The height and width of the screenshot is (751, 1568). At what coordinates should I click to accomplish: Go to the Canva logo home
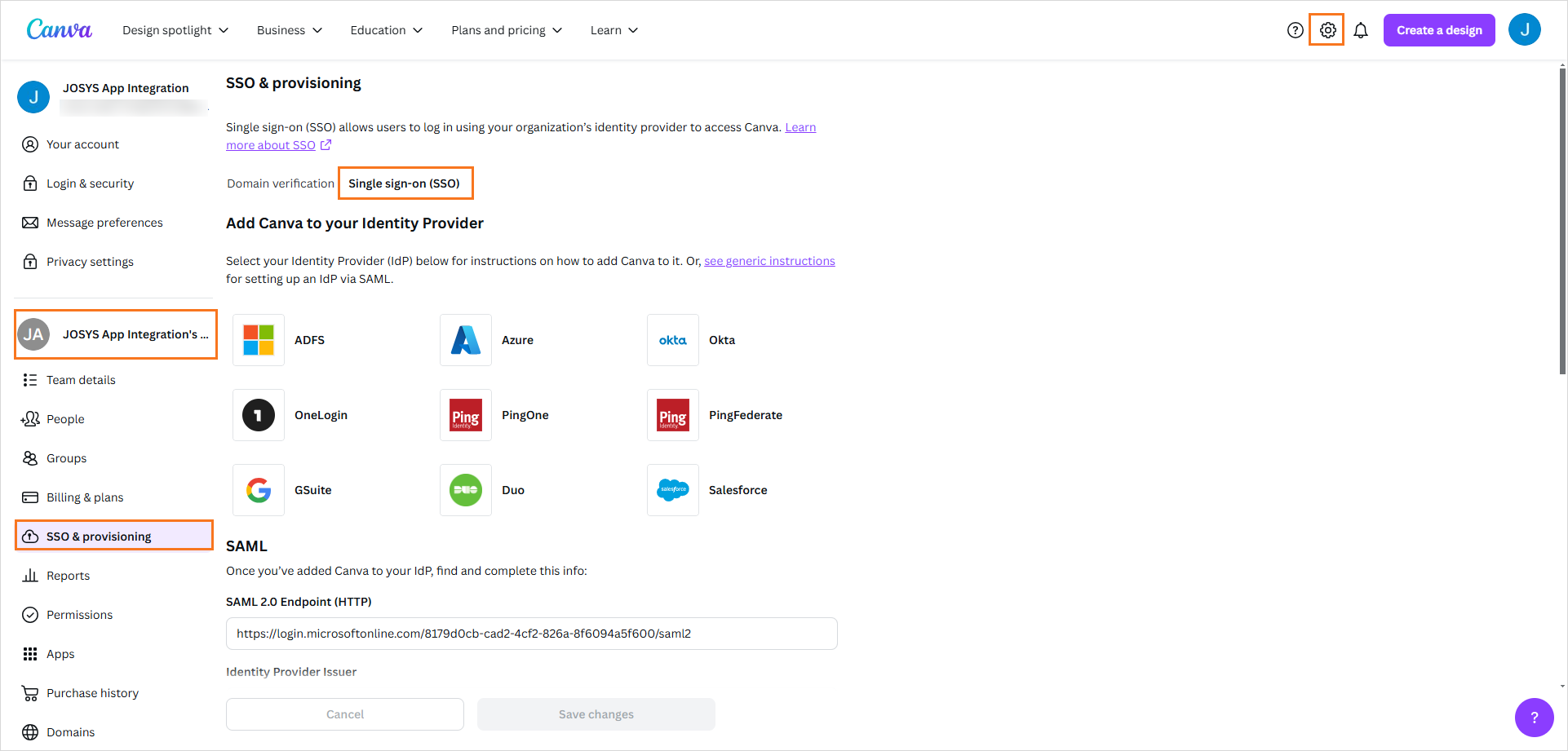(60, 29)
